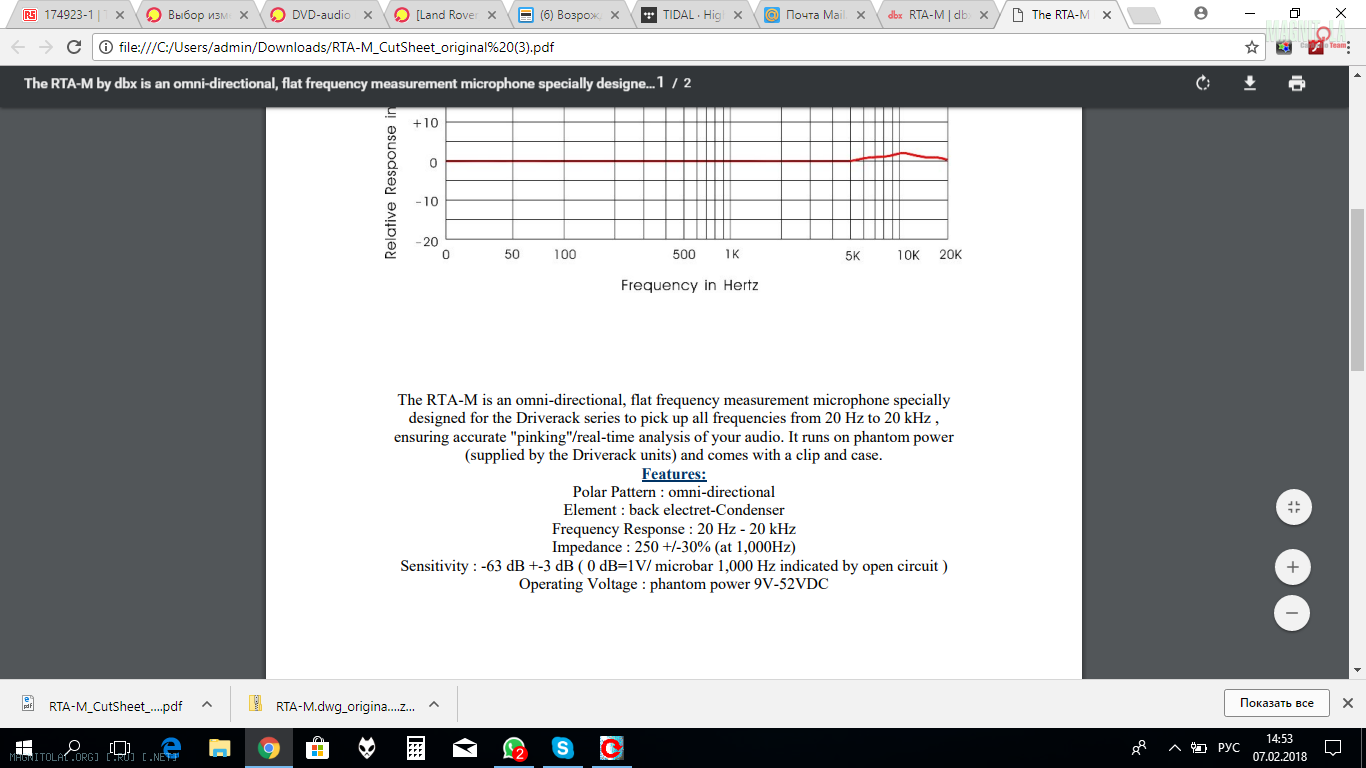The height and width of the screenshot is (768, 1366).
Task: Open the clock showing 14:53
Action: coord(1280,748)
